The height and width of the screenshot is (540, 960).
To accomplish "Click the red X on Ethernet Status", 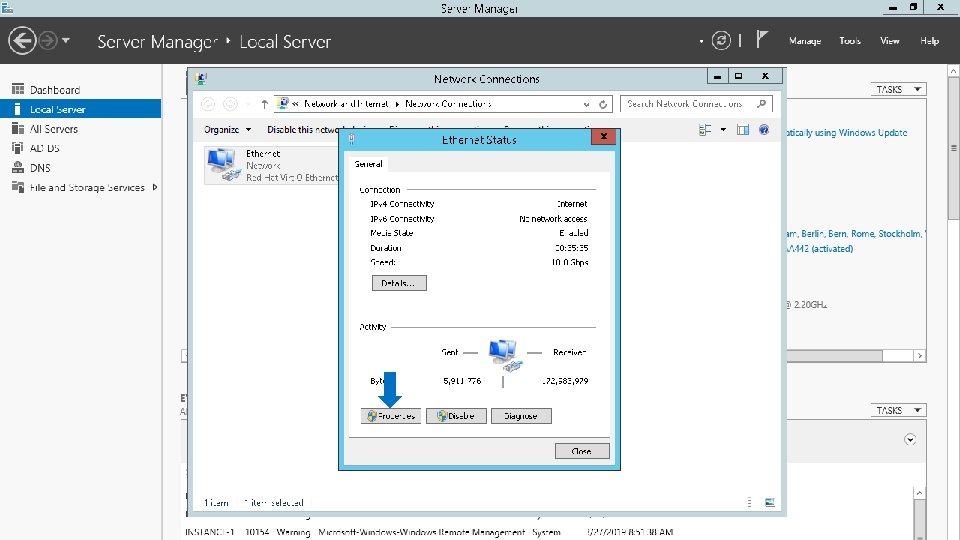I will click(604, 137).
